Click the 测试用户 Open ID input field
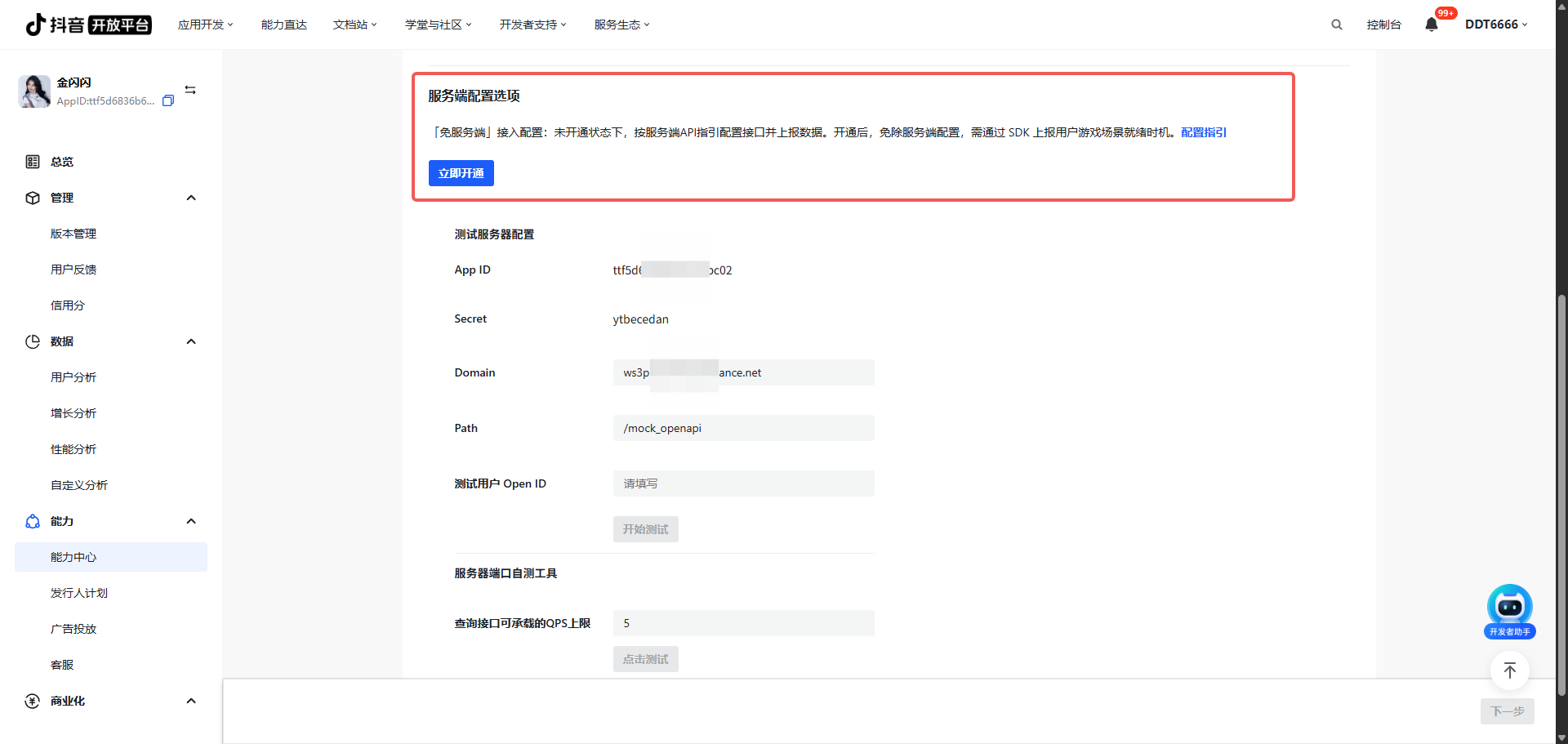 [x=743, y=483]
